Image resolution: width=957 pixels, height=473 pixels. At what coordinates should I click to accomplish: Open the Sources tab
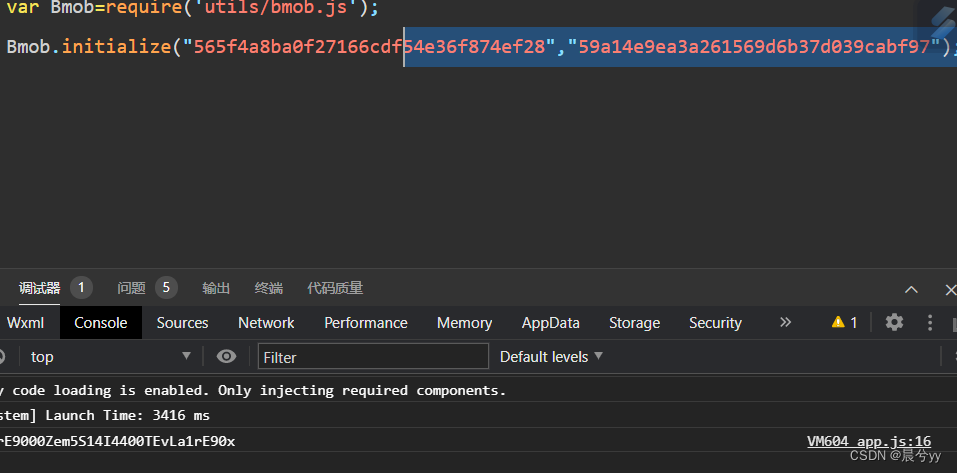pos(182,322)
